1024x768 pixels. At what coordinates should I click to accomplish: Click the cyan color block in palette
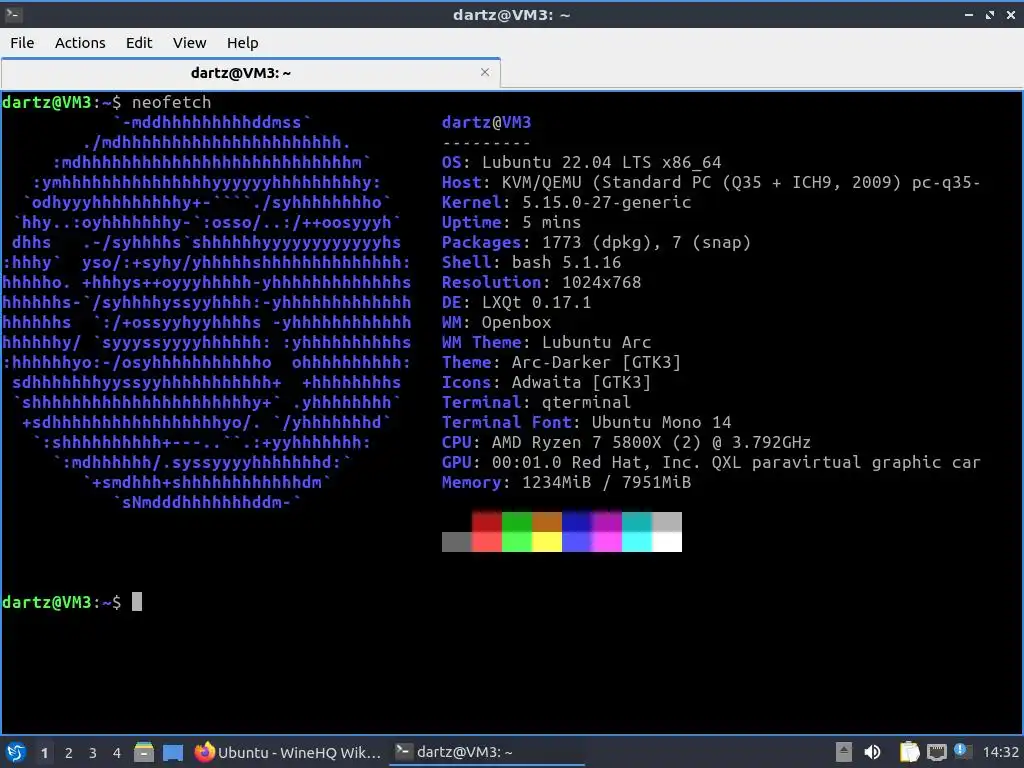637,522
